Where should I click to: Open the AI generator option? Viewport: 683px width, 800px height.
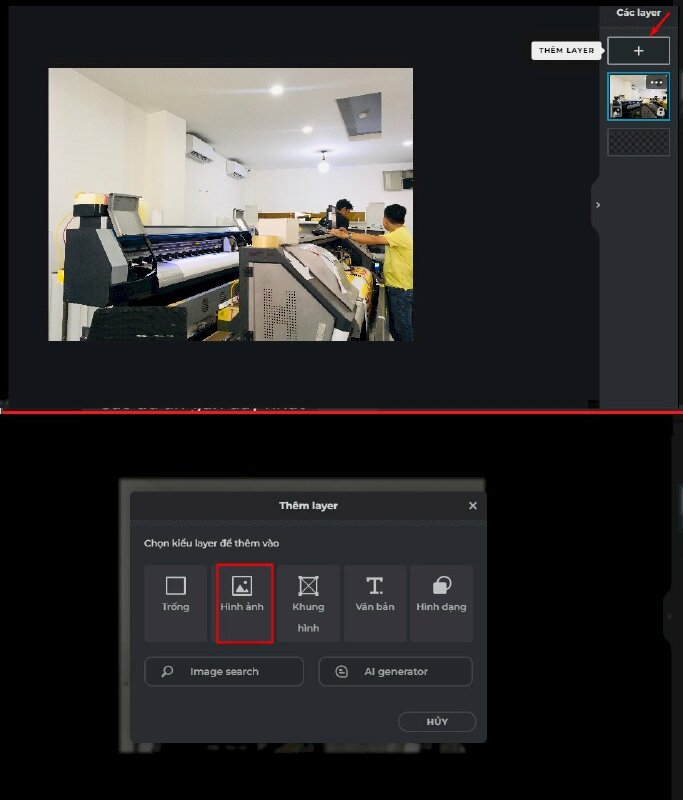(x=395, y=672)
